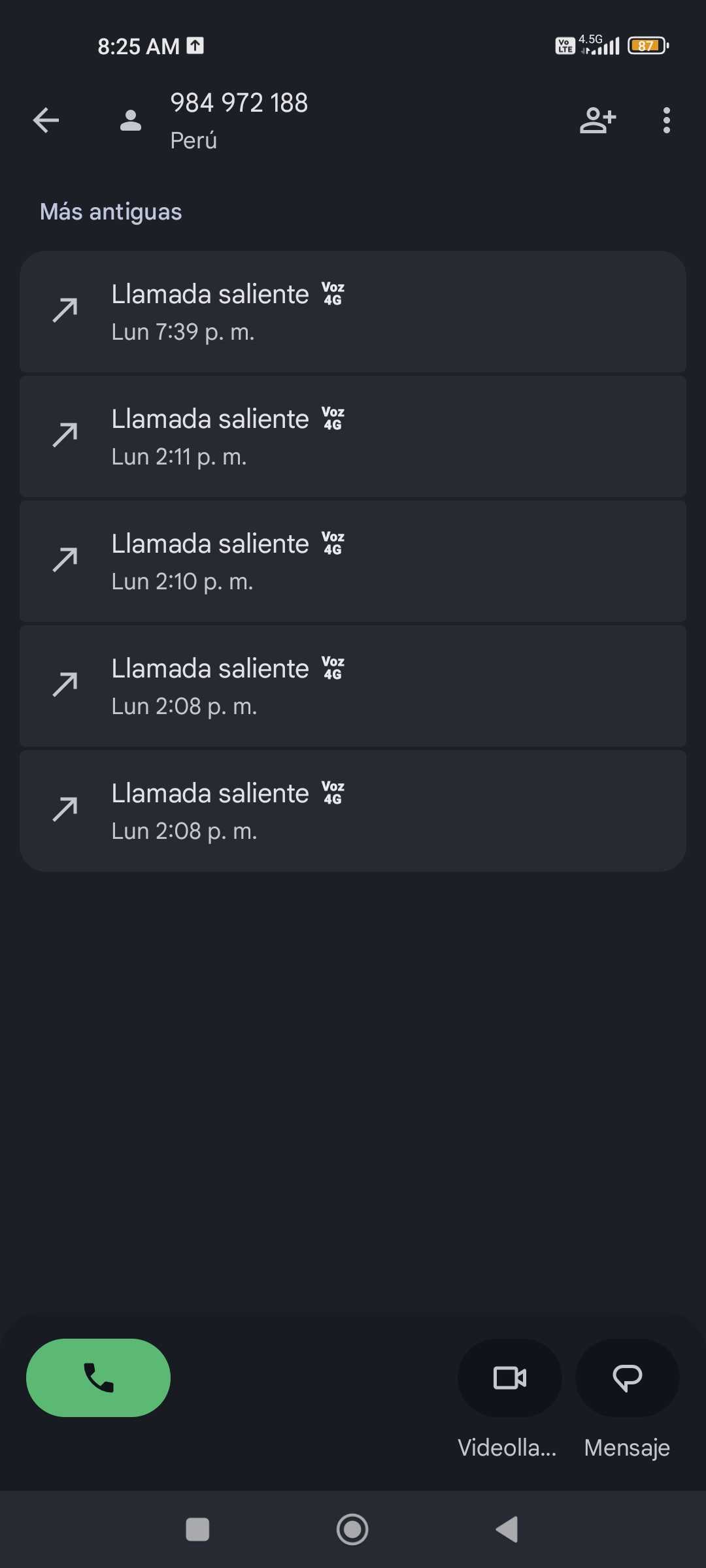Screen dimensions: 706x1568
Task: Add number to contacts icon
Action: (x=597, y=120)
